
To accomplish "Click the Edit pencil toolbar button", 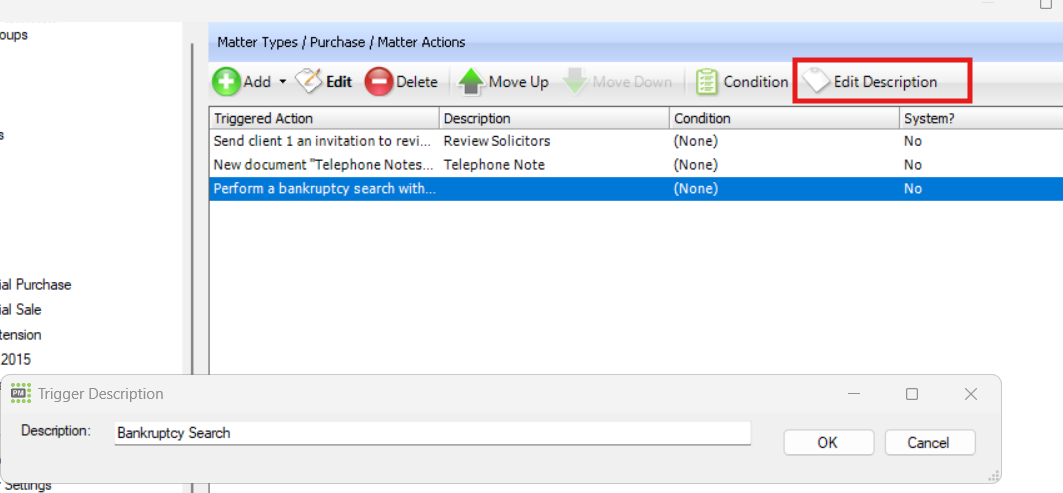I will click(x=324, y=82).
